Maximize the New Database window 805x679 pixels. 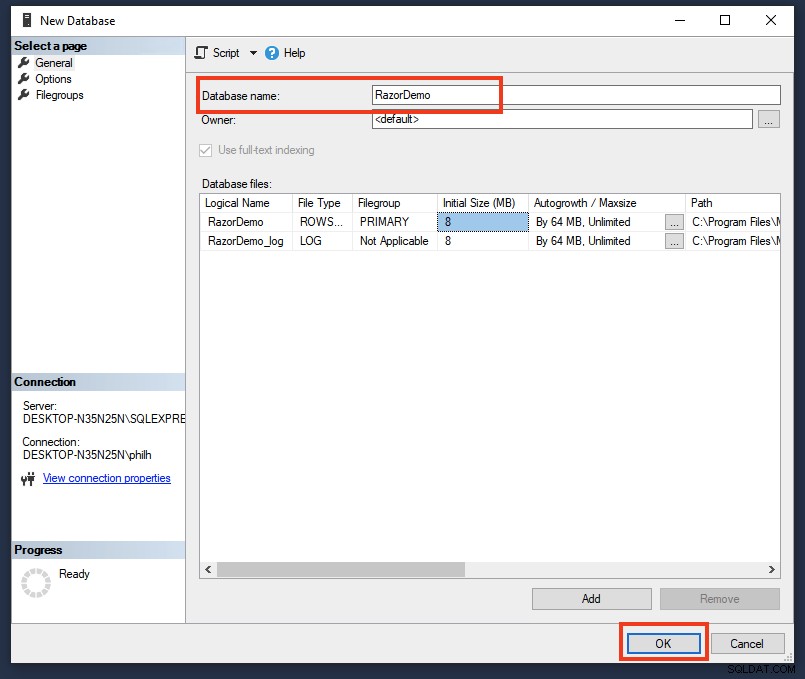725,21
